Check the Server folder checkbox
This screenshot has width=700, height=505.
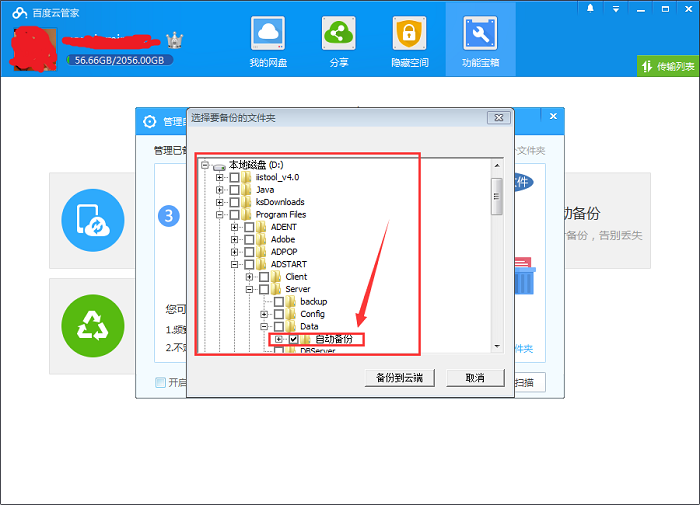pos(264,289)
